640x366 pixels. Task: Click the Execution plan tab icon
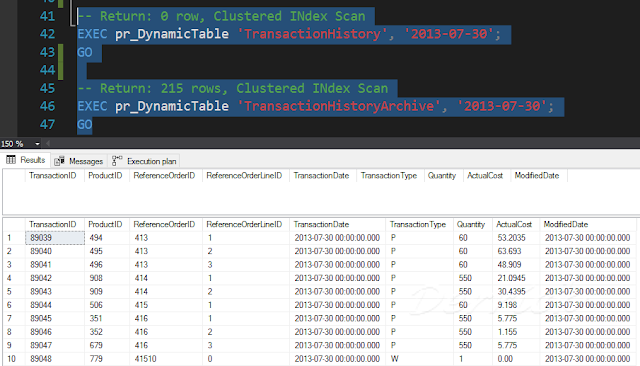[x=117, y=161]
